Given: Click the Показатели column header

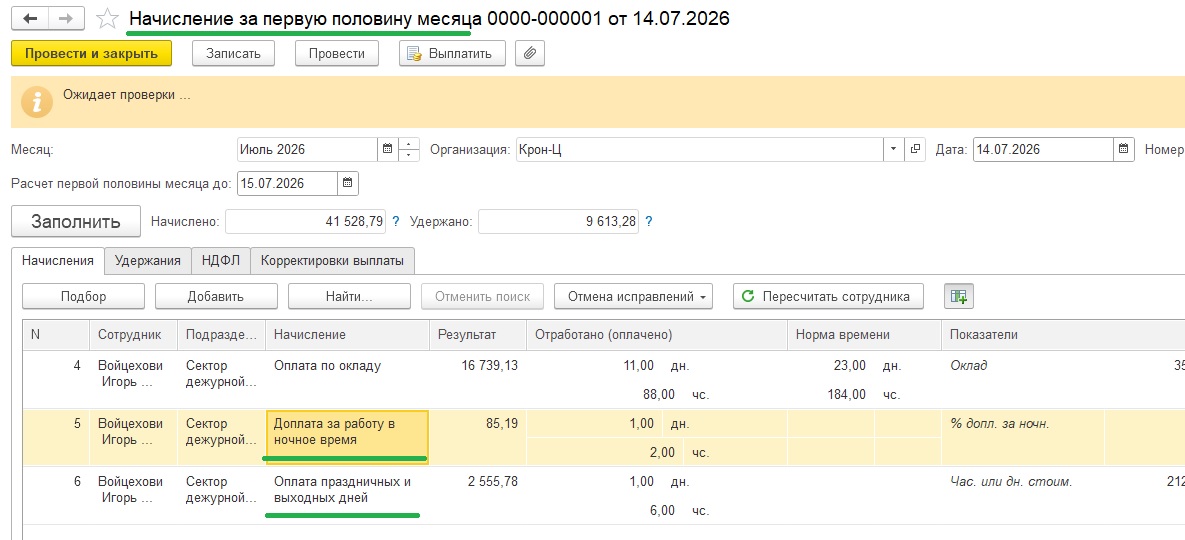Looking at the screenshot, I should pos(1063,335).
